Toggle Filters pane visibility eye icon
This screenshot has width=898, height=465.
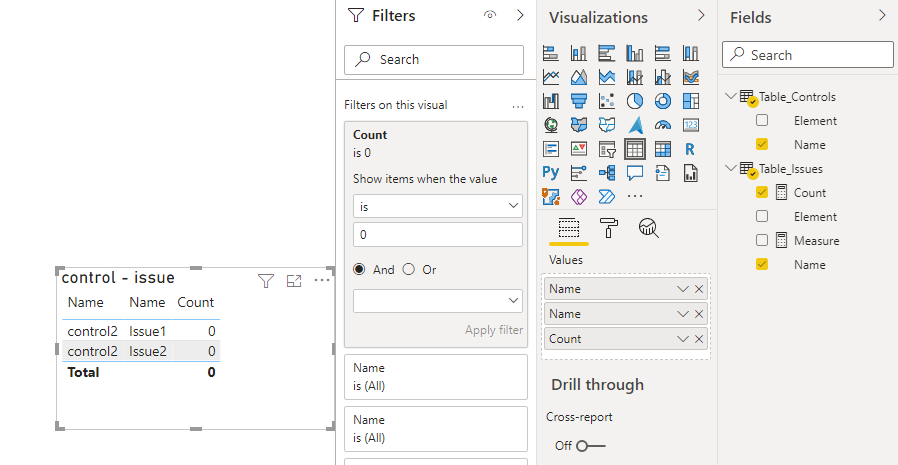click(x=490, y=15)
